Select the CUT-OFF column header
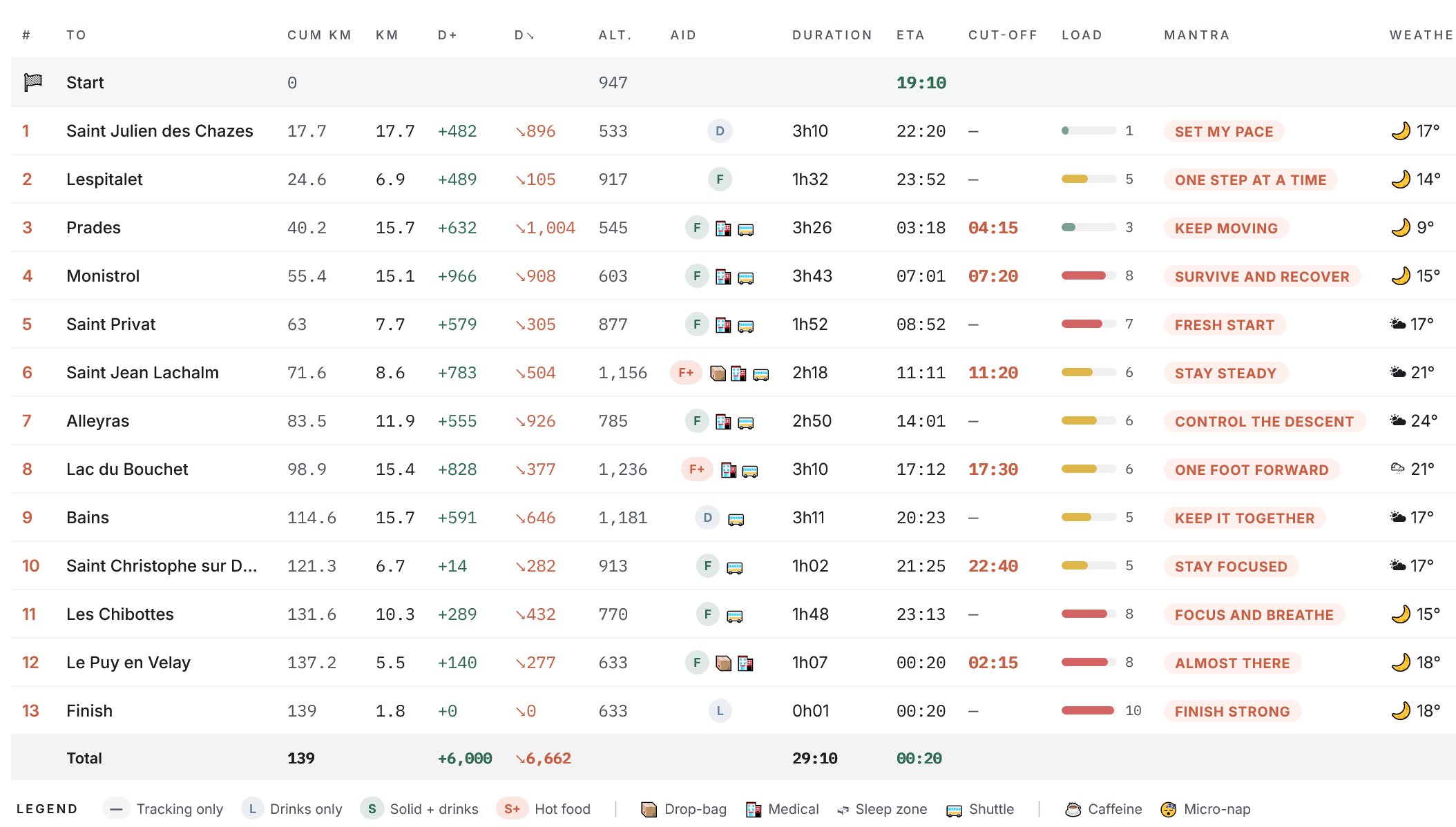 (1003, 35)
